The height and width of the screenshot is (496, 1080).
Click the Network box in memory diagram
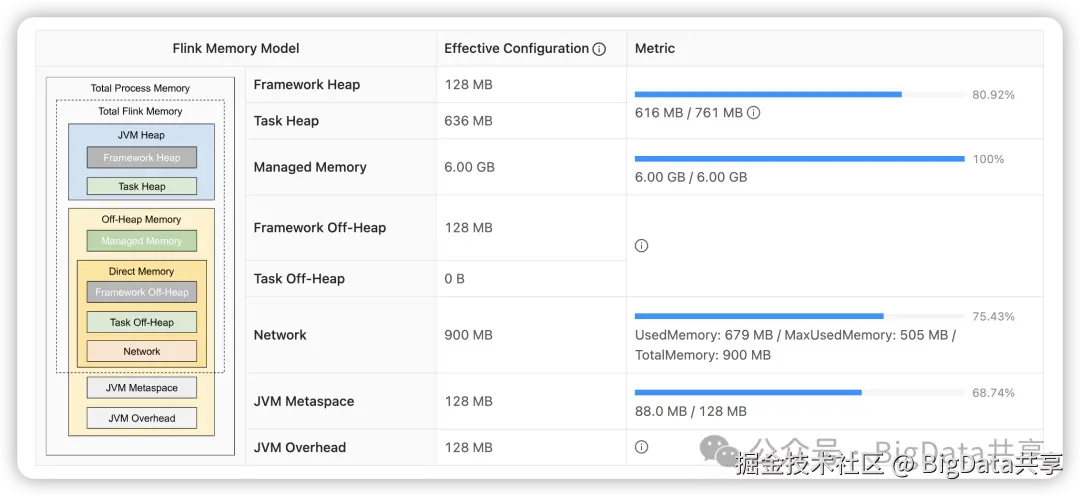142,352
